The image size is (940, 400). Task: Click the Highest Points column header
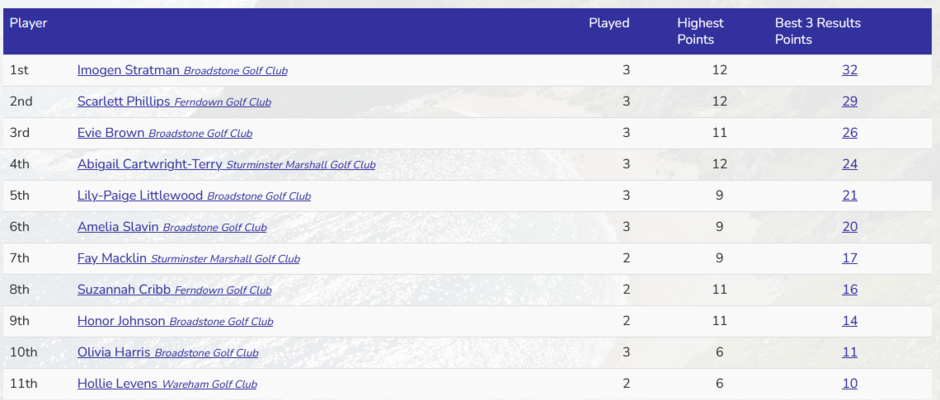click(700, 31)
